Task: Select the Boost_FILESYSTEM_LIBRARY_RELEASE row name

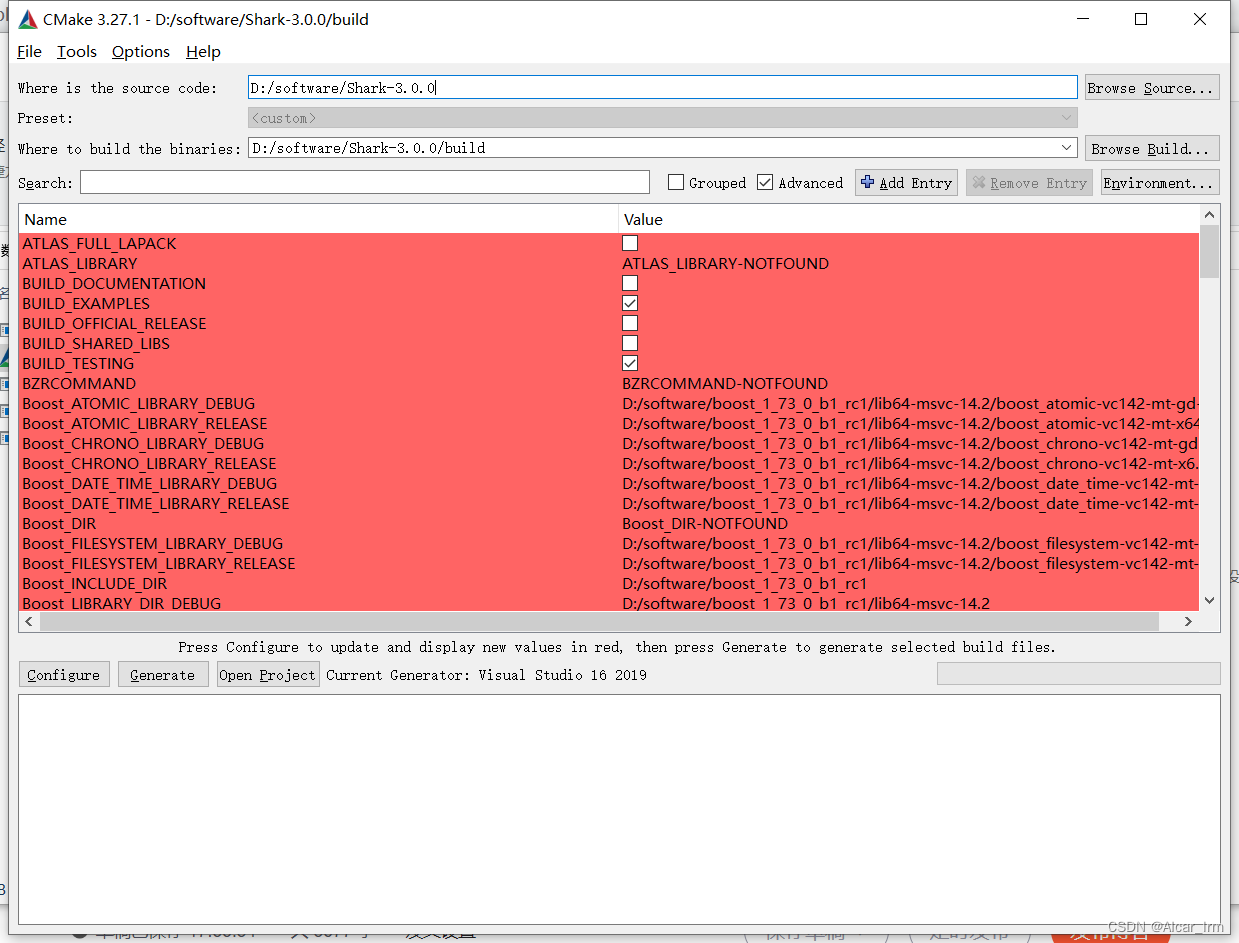Action: pyautogui.click(x=159, y=563)
